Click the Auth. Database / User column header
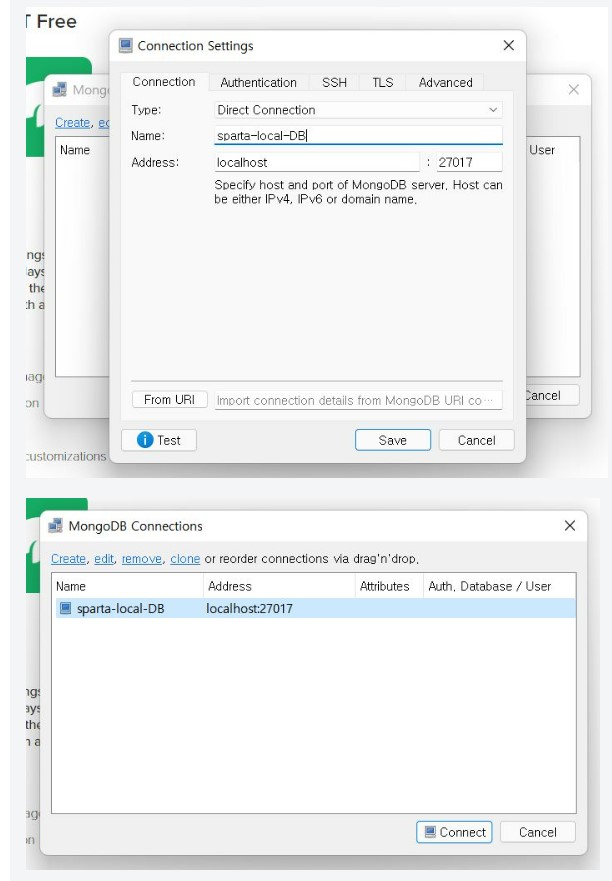Viewport: 612px width, 881px height. (x=499, y=586)
